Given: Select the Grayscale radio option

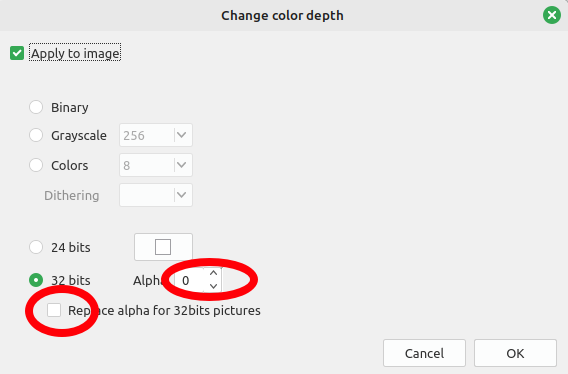Looking at the screenshot, I should (x=36, y=135).
